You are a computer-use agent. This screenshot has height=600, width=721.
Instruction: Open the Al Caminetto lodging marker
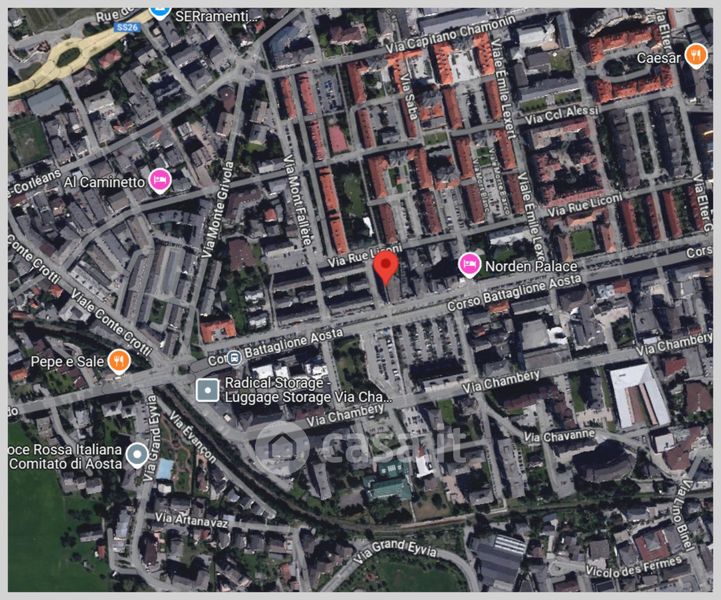(x=159, y=180)
